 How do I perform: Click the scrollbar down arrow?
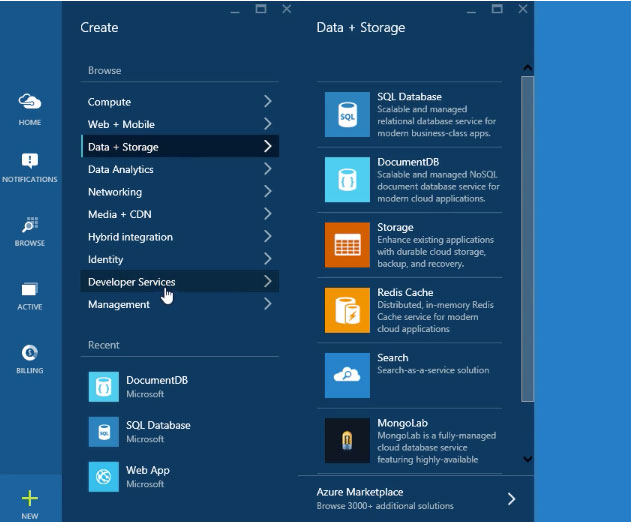[527, 459]
